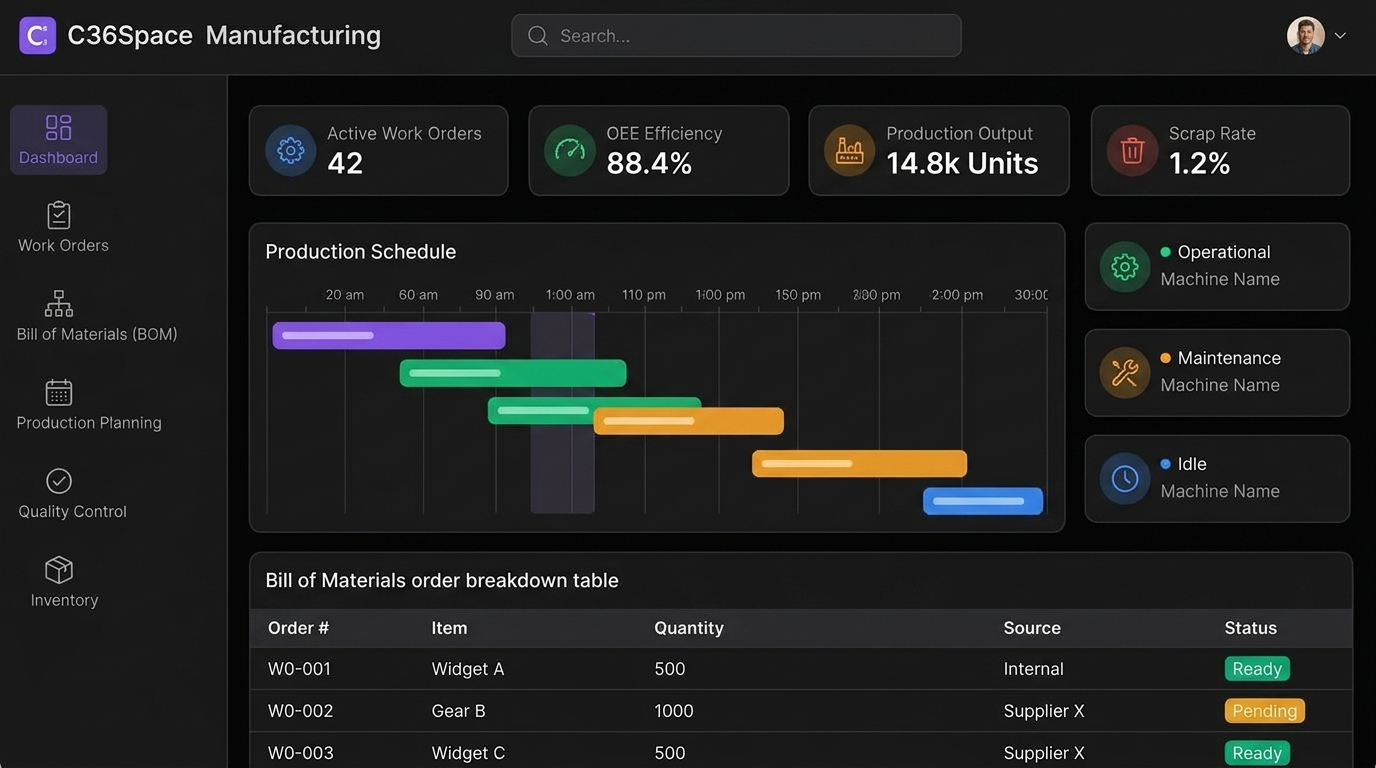1376x768 pixels.
Task: Click the OEE Efficiency gauge icon
Action: (x=570, y=151)
